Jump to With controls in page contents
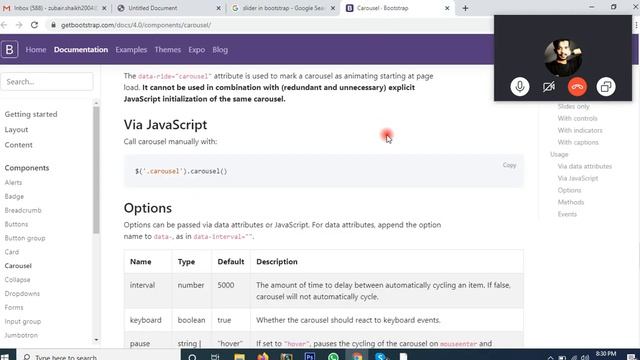Image resolution: width=640 pixels, height=360 pixels. (578, 118)
